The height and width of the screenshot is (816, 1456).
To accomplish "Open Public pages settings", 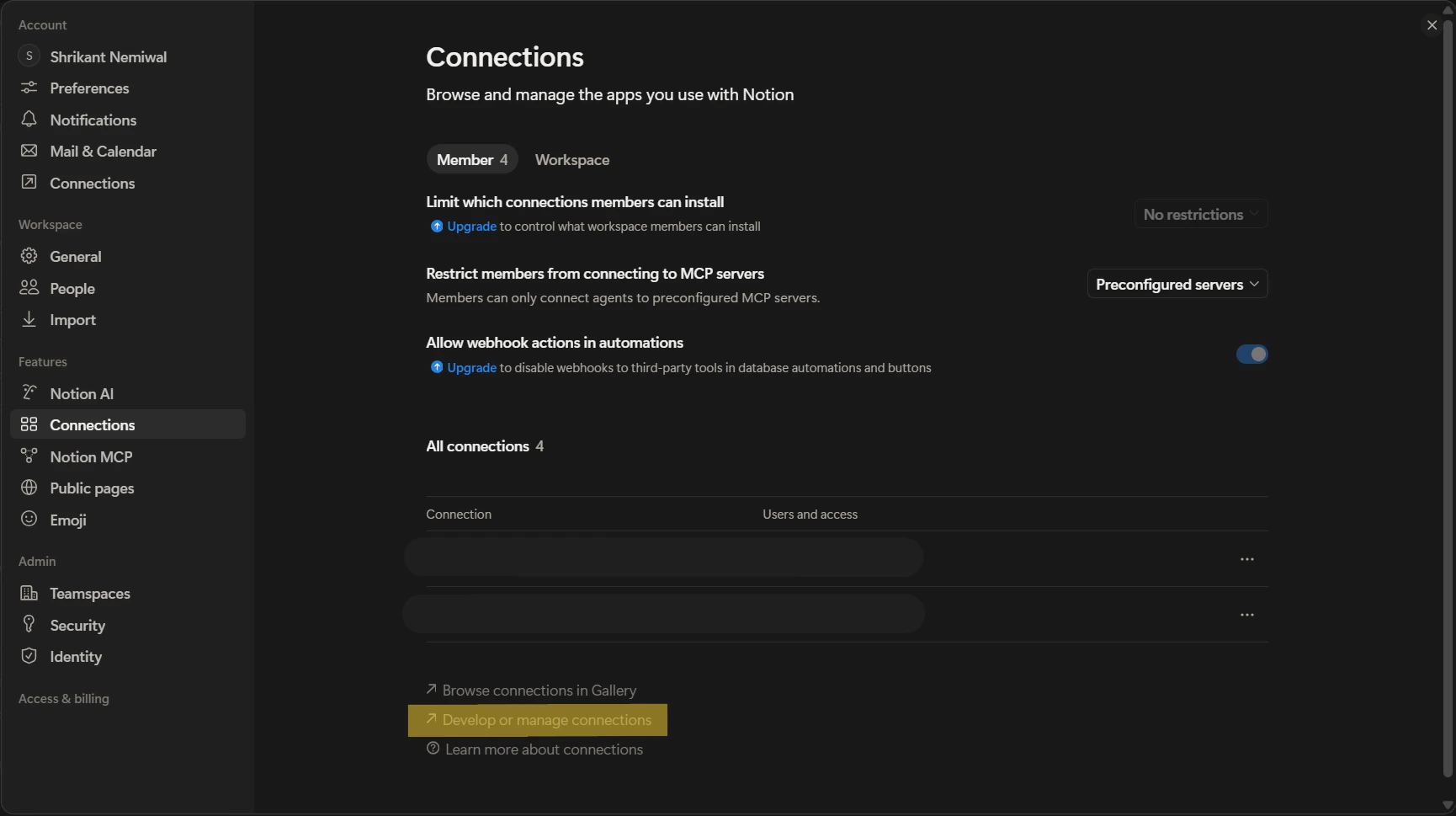I will click(x=128, y=488).
